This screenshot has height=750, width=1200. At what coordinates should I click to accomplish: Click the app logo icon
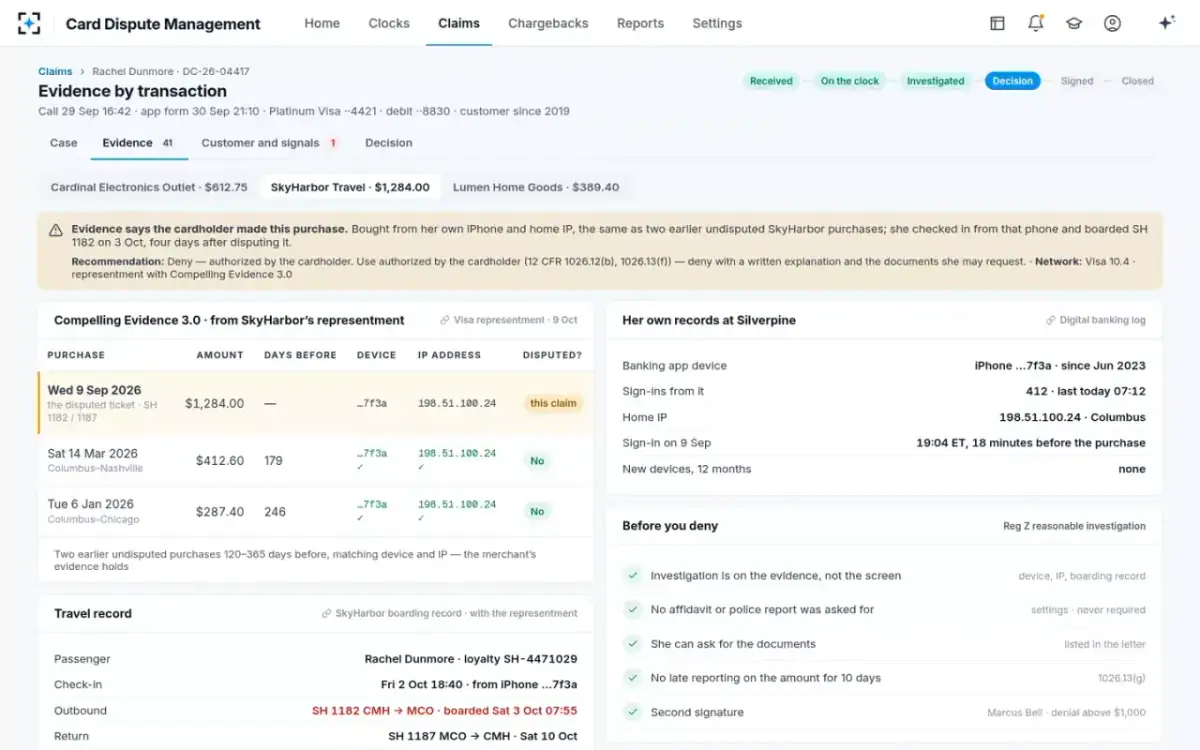29,23
